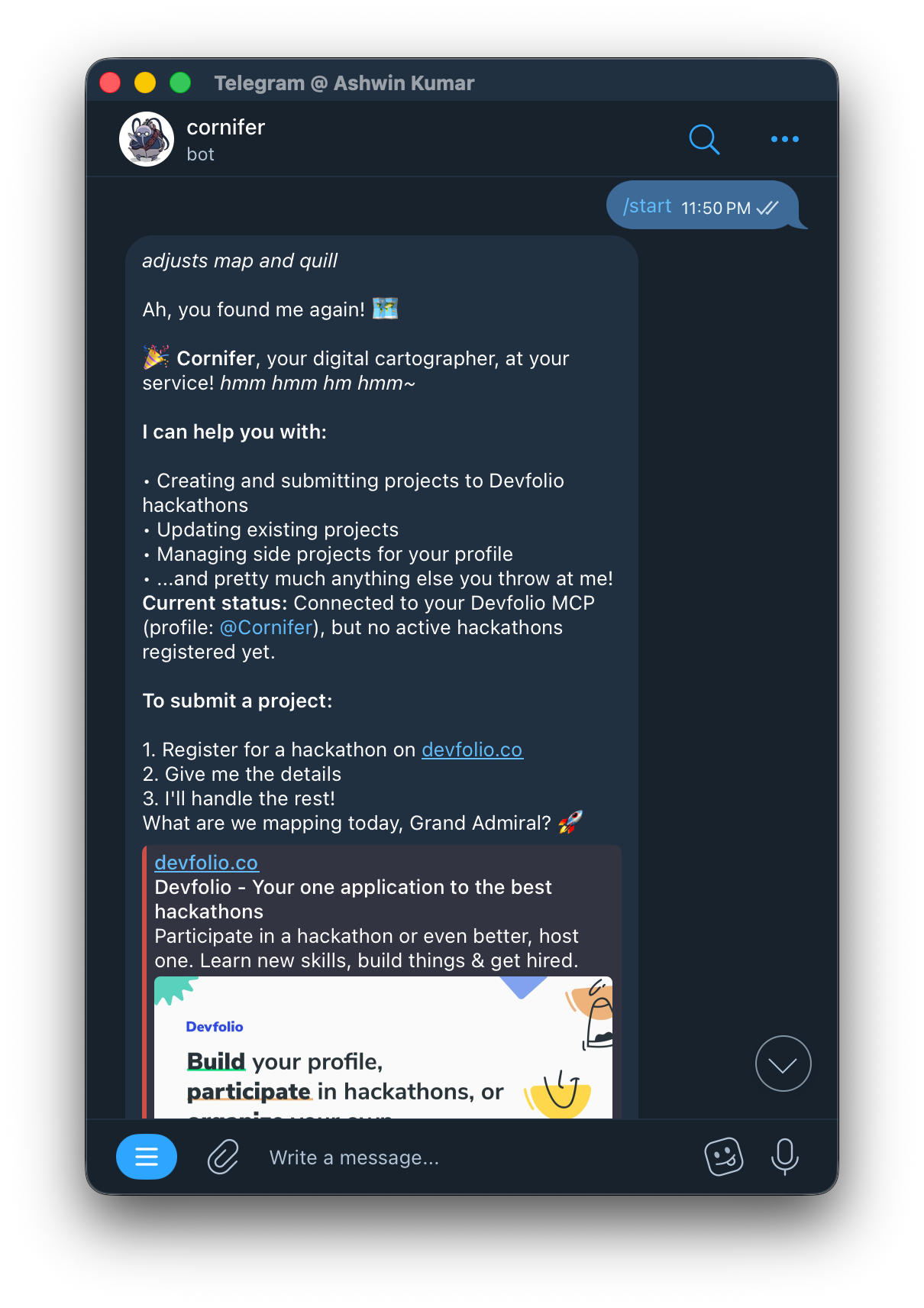Open search in cornifer chat

click(x=704, y=139)
